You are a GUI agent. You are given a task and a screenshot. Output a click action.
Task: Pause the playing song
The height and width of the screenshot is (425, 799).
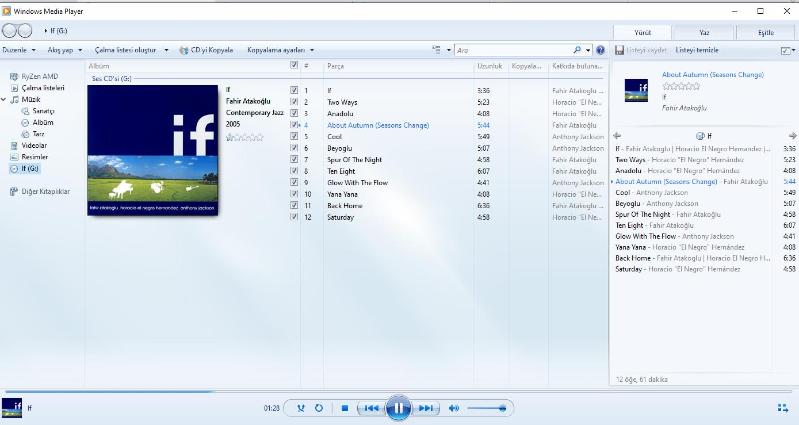[398, 408]
